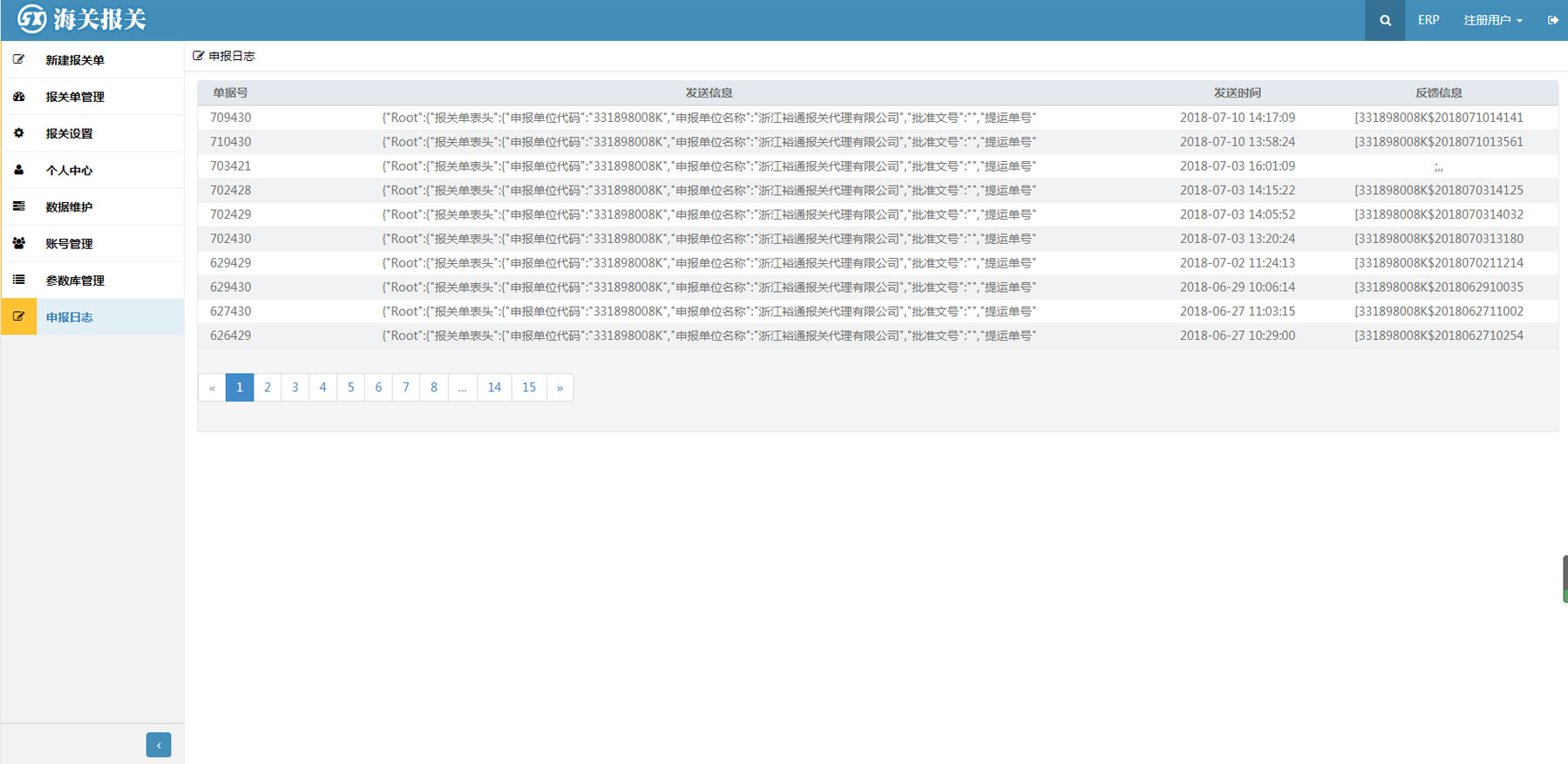Select document number 710430

pos(230,142)
